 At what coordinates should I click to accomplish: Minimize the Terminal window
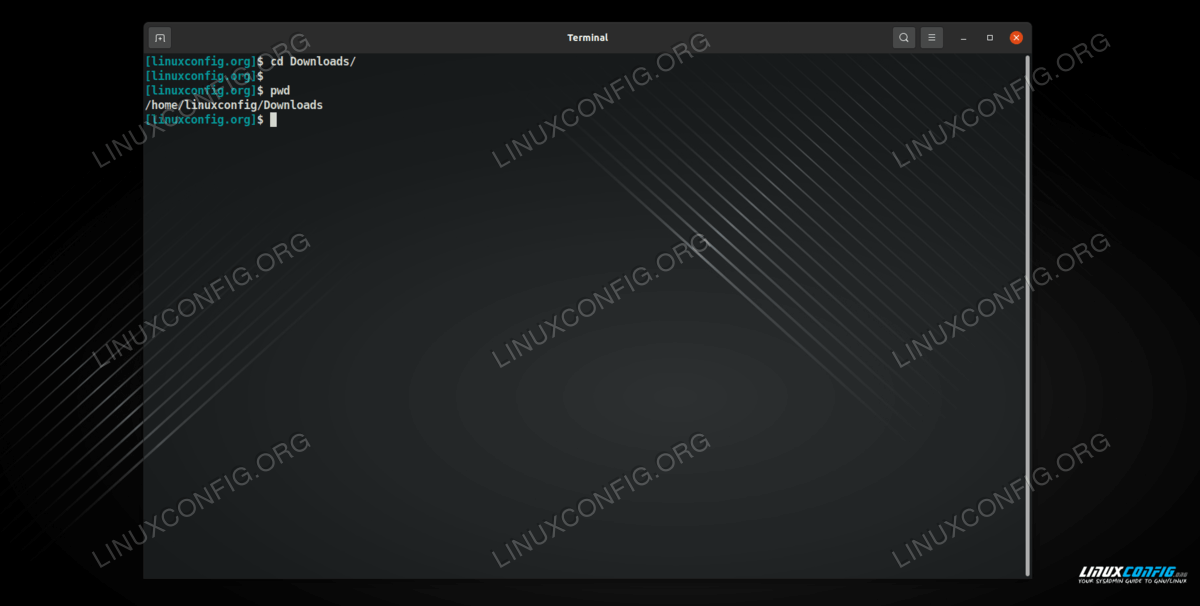[963, 38]
